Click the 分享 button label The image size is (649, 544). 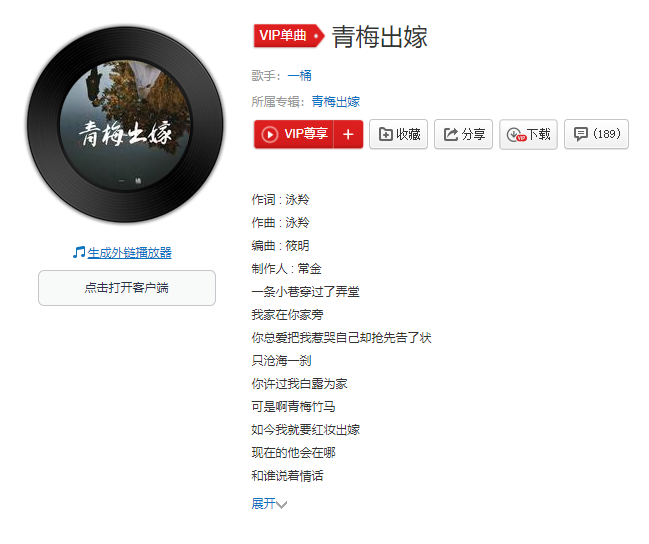pos(474,134)
